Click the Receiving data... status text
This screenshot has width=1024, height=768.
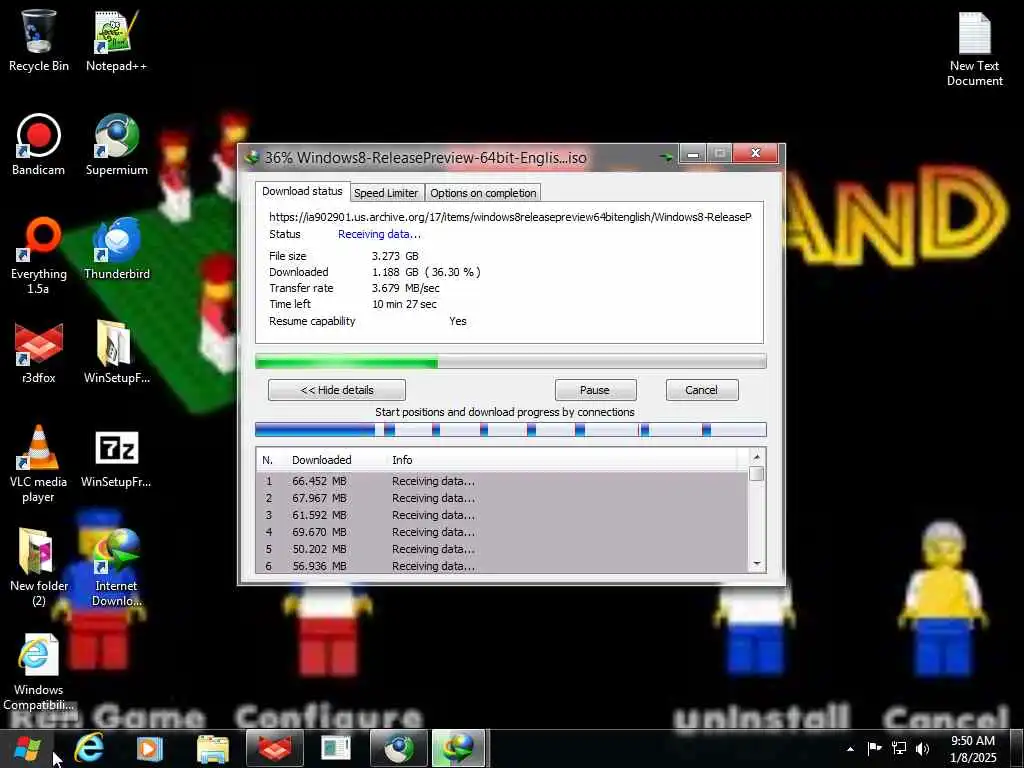point(379,234)
